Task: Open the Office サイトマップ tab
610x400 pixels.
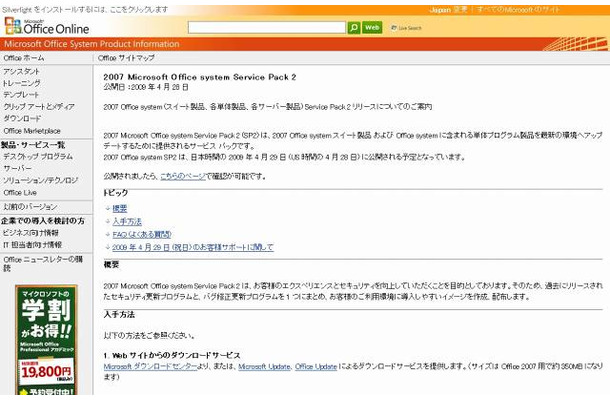Action: tap(126, 58)
